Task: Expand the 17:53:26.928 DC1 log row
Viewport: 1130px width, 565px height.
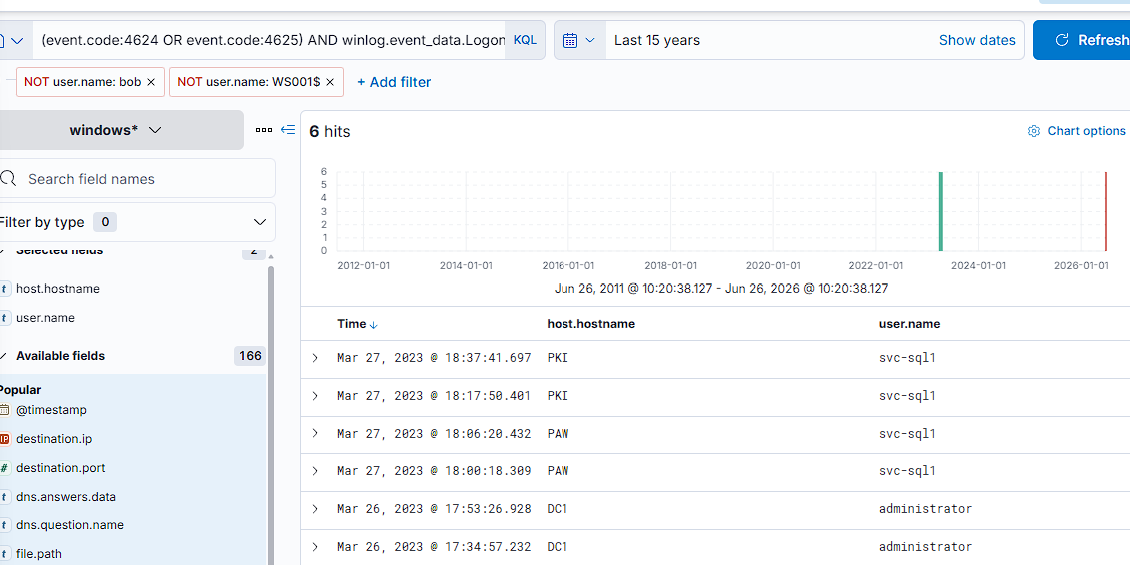Action: tap(315, 509)
